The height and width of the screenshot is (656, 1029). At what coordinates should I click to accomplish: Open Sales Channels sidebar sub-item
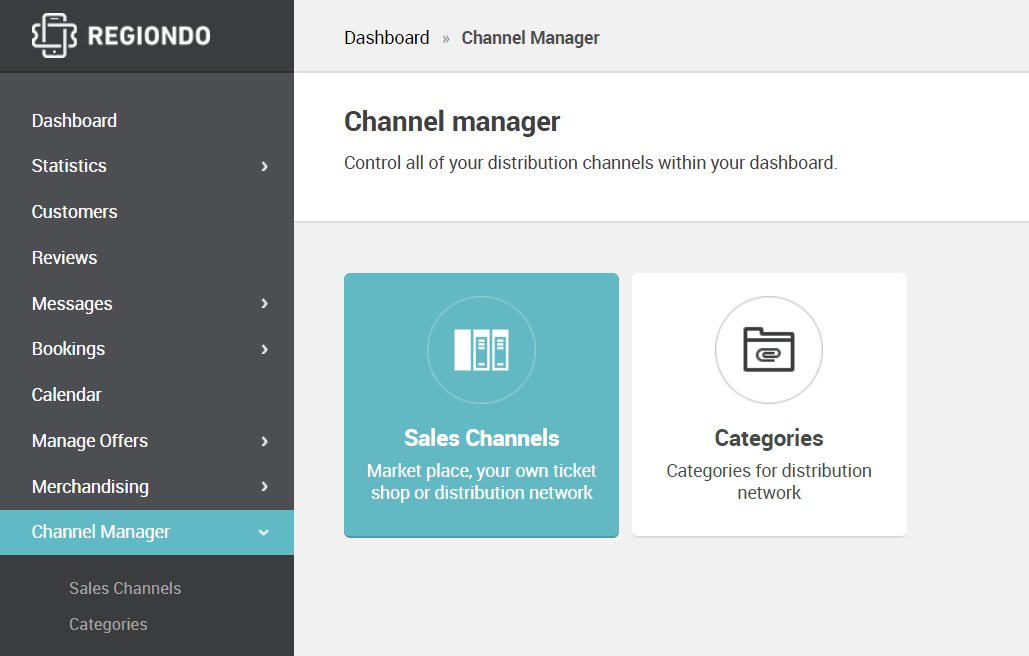125,588
